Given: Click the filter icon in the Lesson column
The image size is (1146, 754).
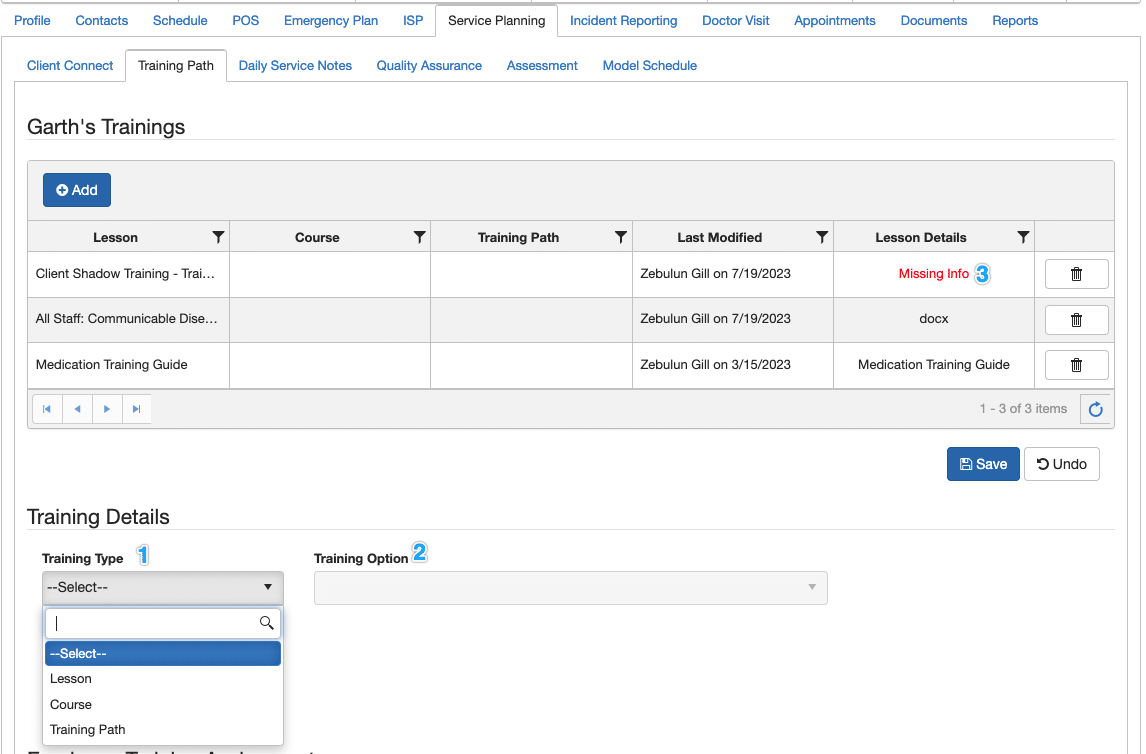Looking at the screenshot, I should click(218, 237).
